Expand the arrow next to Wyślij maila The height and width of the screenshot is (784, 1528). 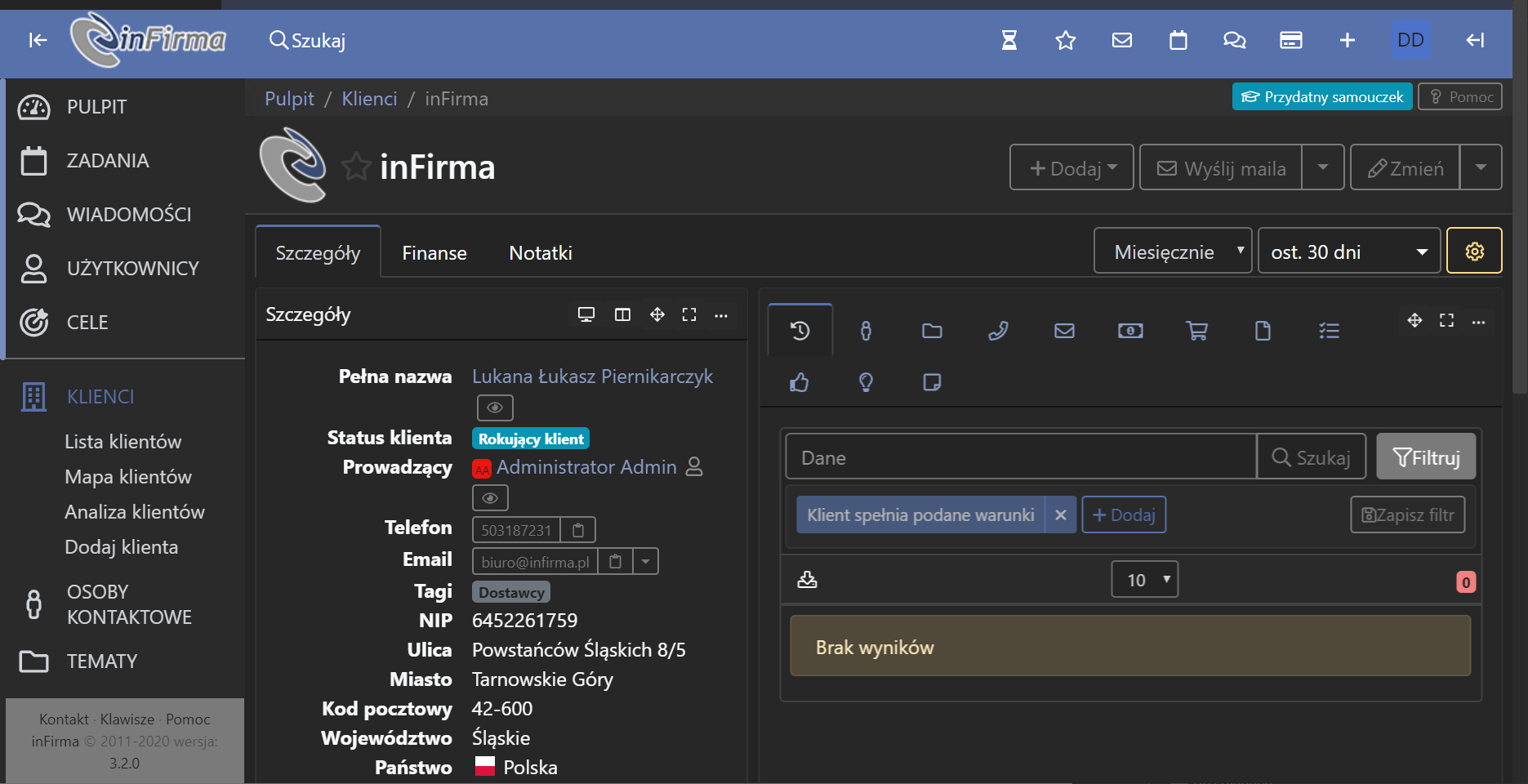pyautogui.click(x=1323, y=167)
